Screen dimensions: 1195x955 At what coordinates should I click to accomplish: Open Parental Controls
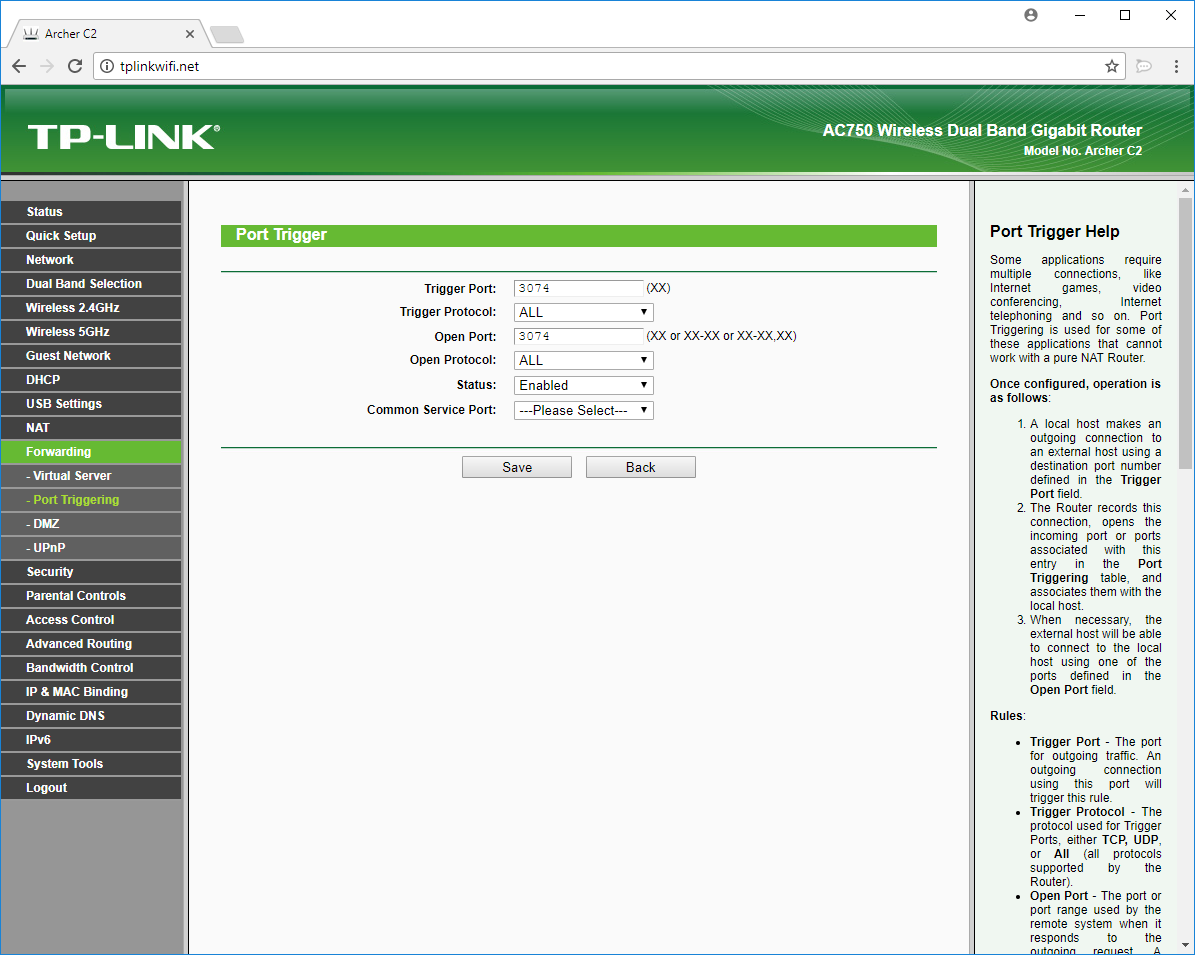(x=91, y=596)
